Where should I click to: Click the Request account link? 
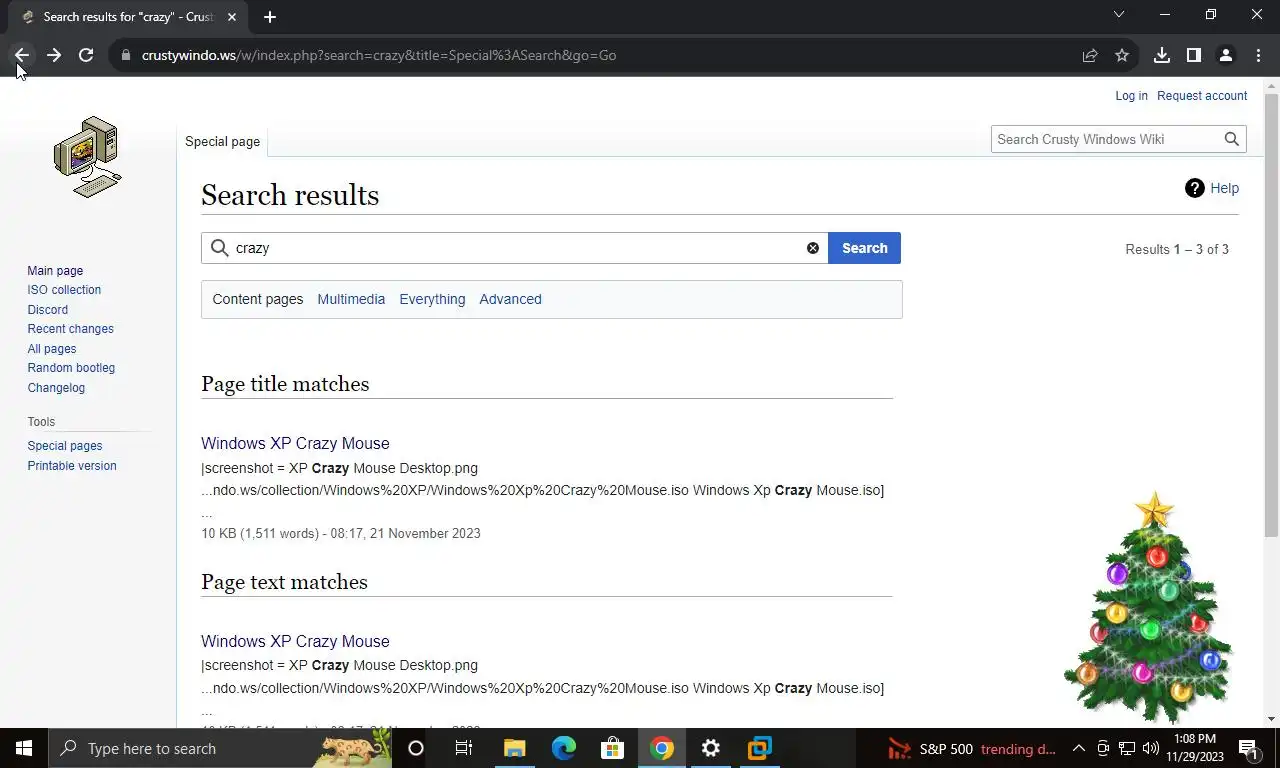pyautogui.click(x=1202, y=96)
